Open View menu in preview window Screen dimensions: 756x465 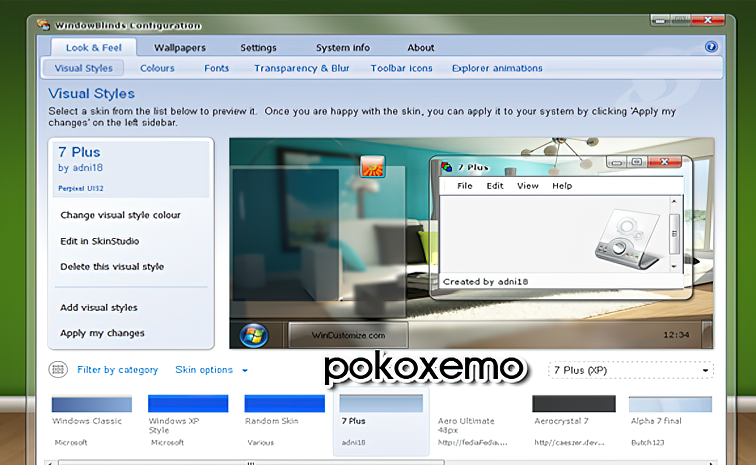[x=527, y=186]
